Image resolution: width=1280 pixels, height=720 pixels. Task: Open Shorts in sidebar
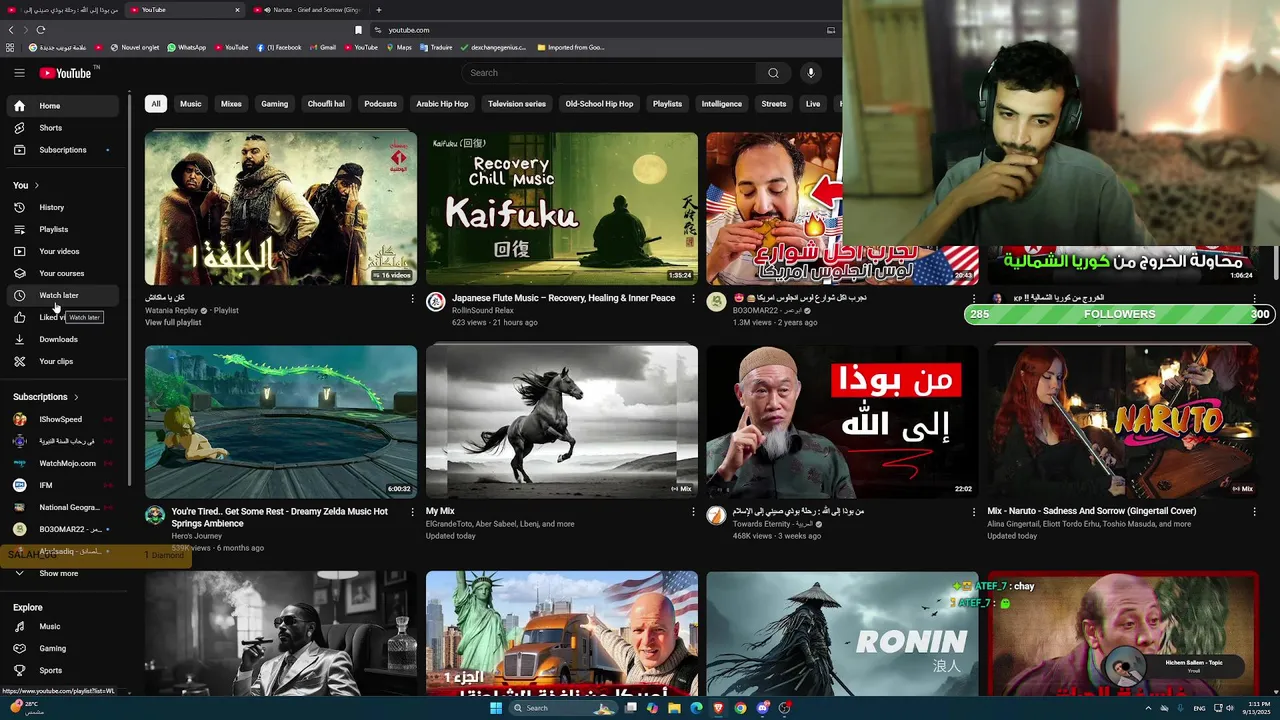[65, 128]
